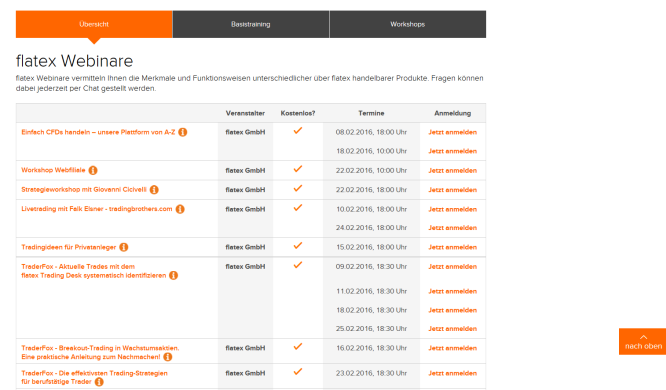This screenshot has height=390, width=666.
Task: Open Workshop Webfiliale link
Action: click(x=53, y=170)
